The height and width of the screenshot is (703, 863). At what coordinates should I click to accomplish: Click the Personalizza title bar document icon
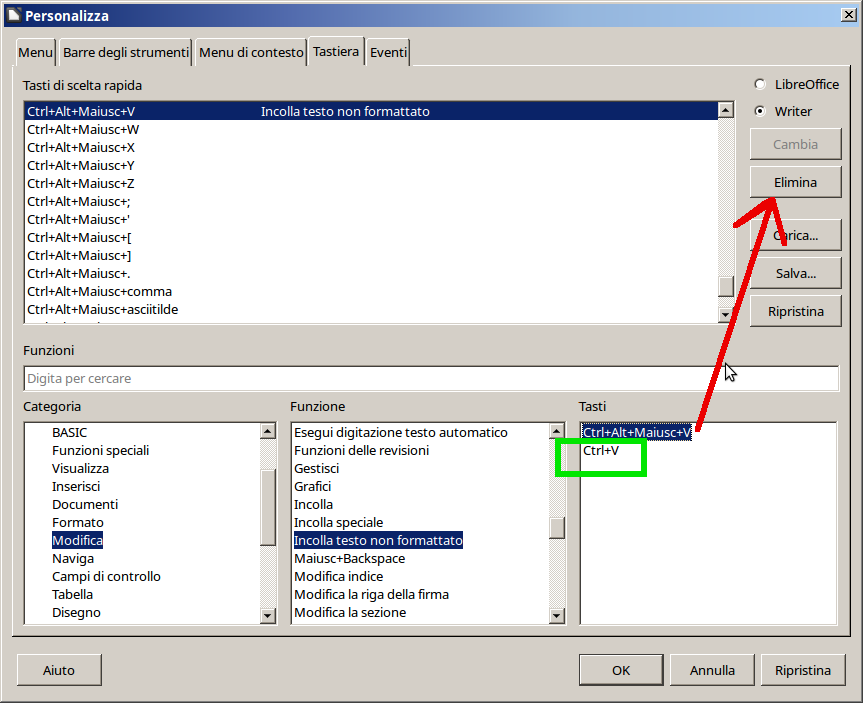14,15
